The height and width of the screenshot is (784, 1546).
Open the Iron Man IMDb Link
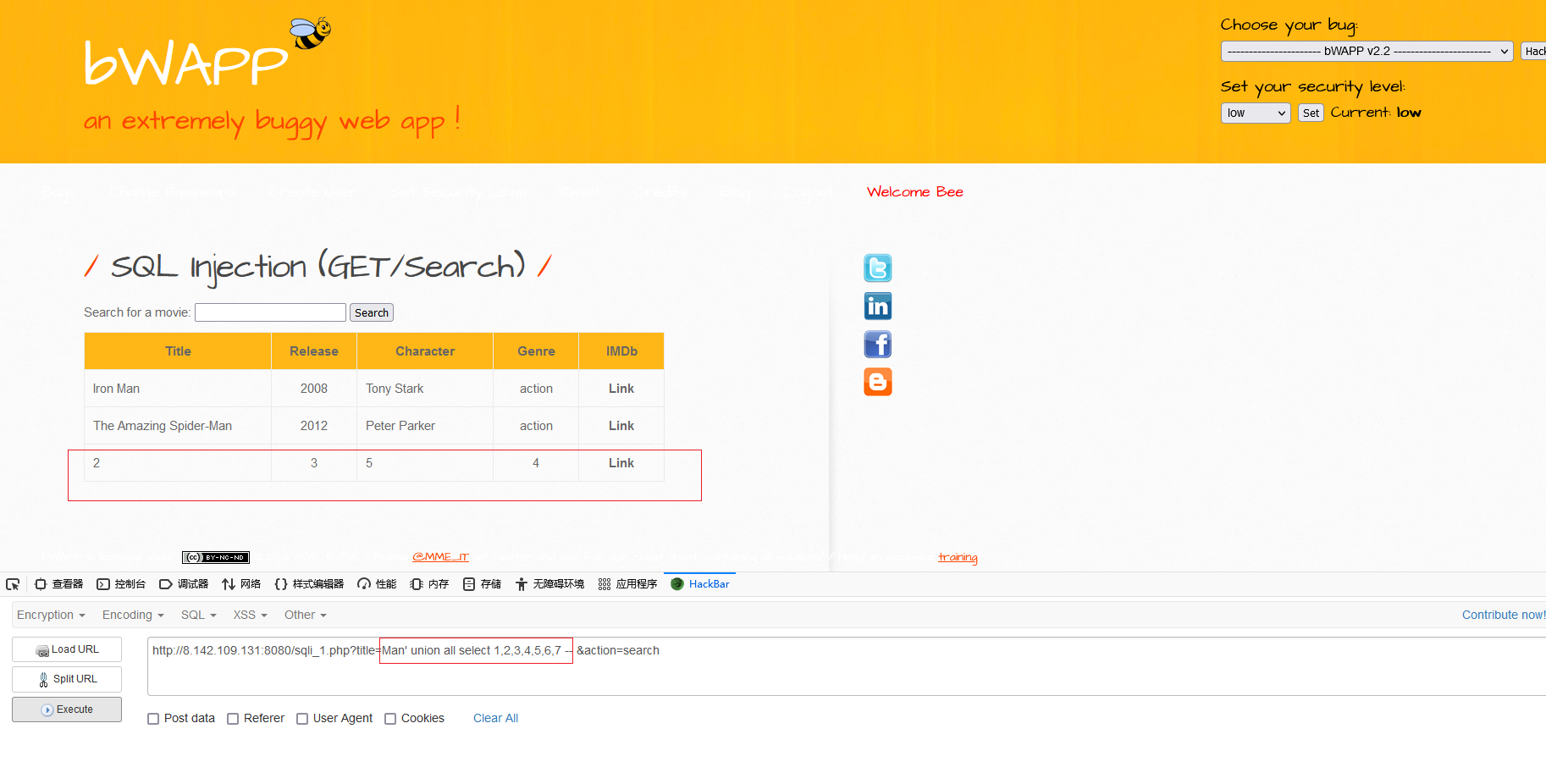[621, 389]
